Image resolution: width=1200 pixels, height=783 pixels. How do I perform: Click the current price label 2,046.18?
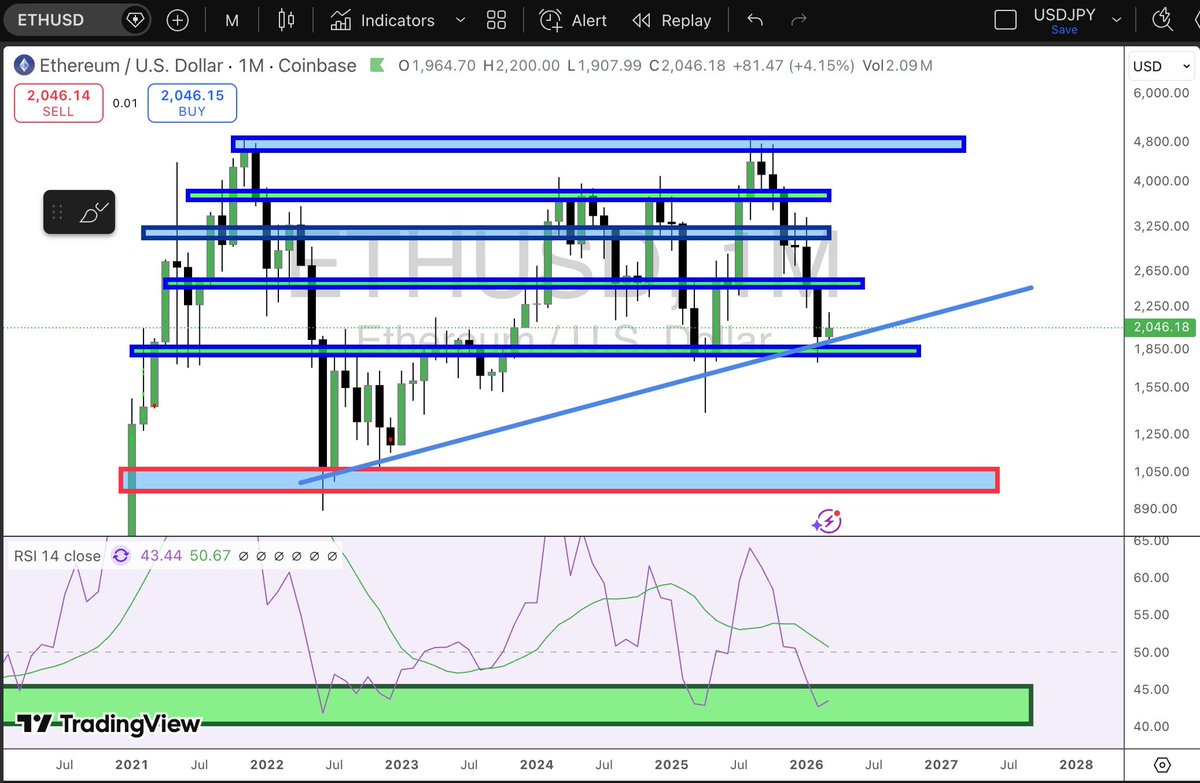[x=1159, y=327]
